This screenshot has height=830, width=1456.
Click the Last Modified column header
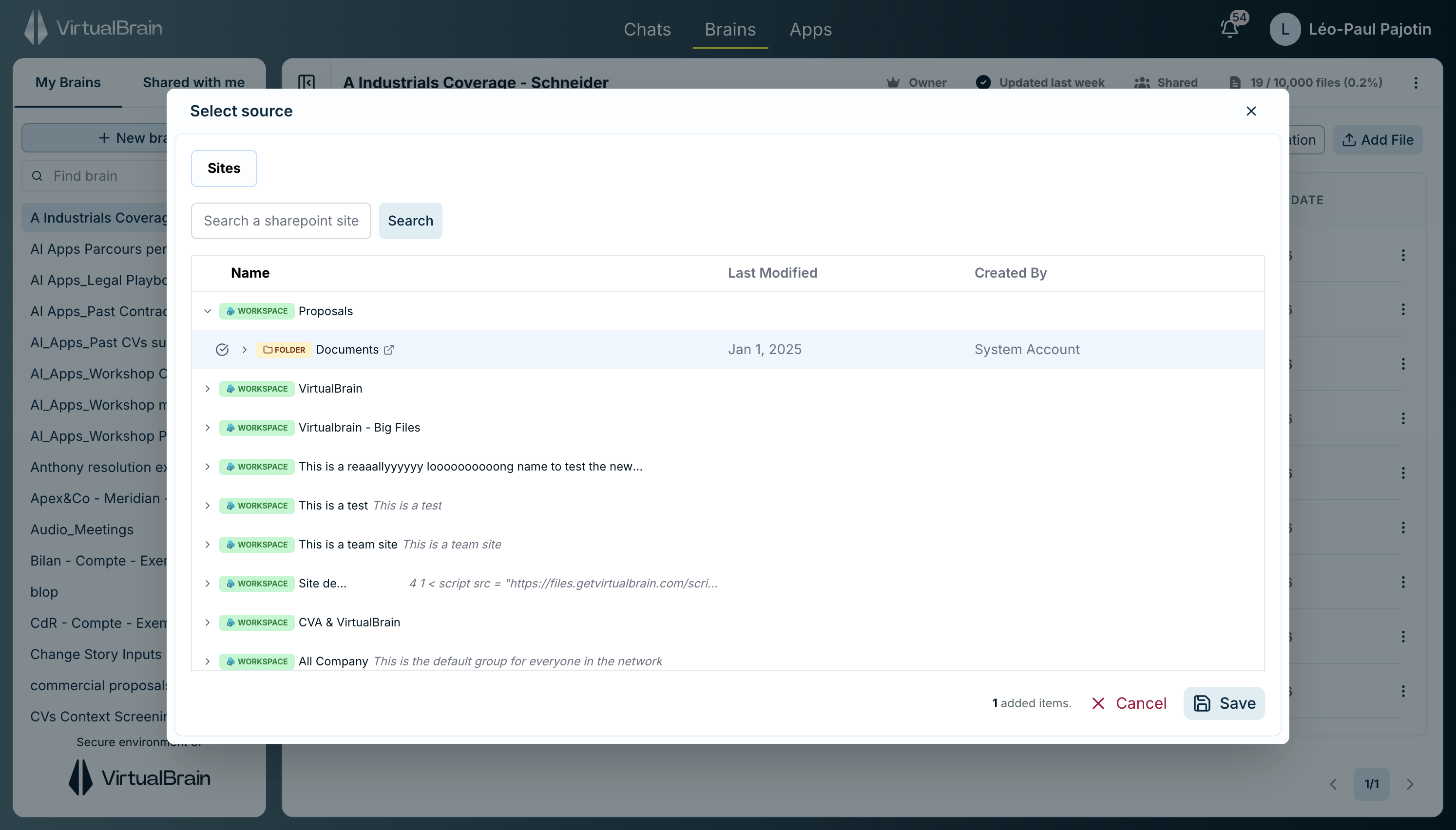[772, 273]
